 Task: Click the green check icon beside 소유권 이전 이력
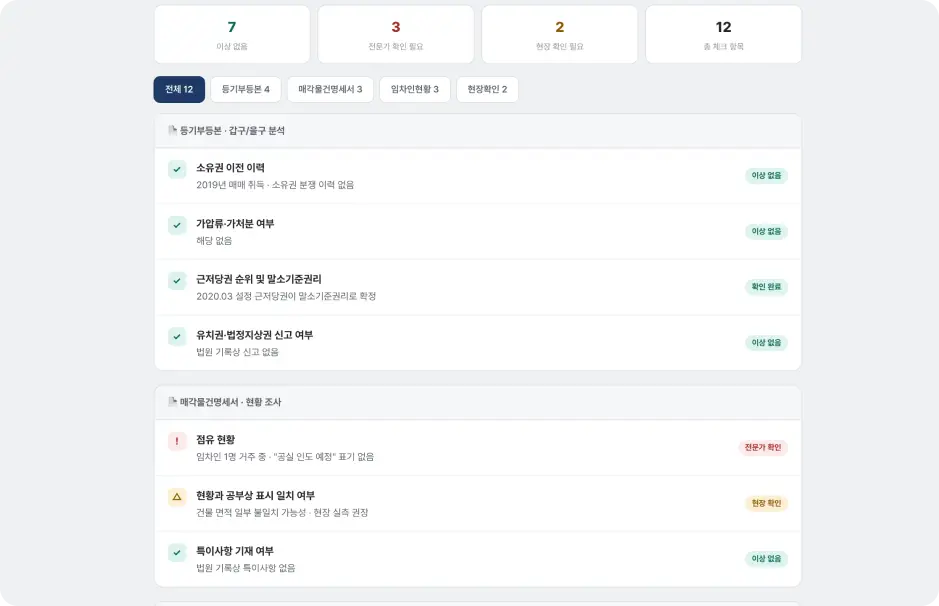[177, 169]
